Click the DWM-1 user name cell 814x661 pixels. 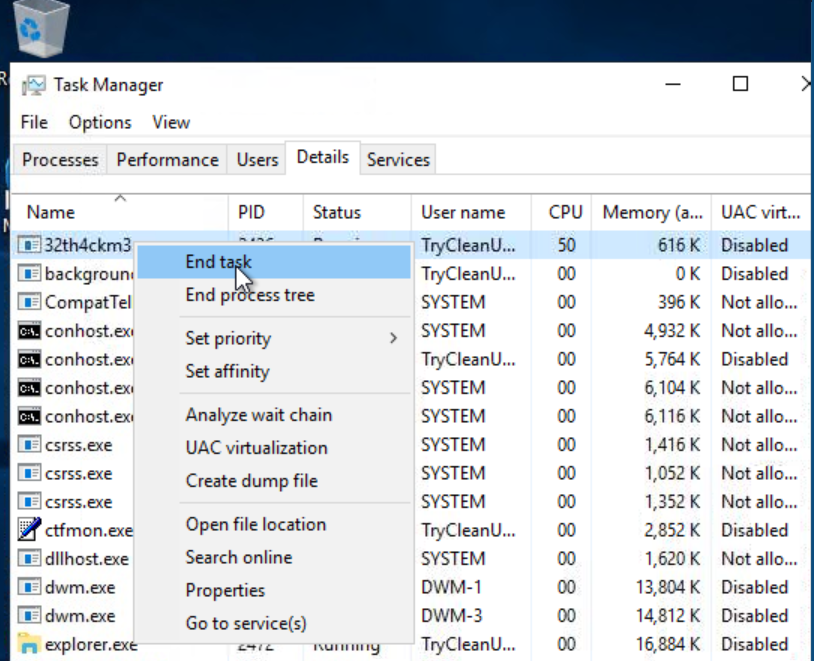pos(451,587)
